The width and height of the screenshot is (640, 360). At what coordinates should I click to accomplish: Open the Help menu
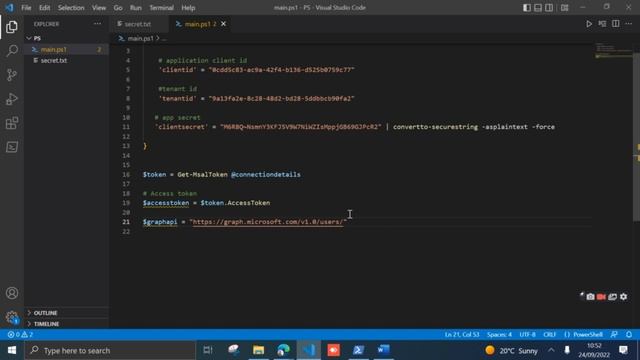click(x=188, y=8)
